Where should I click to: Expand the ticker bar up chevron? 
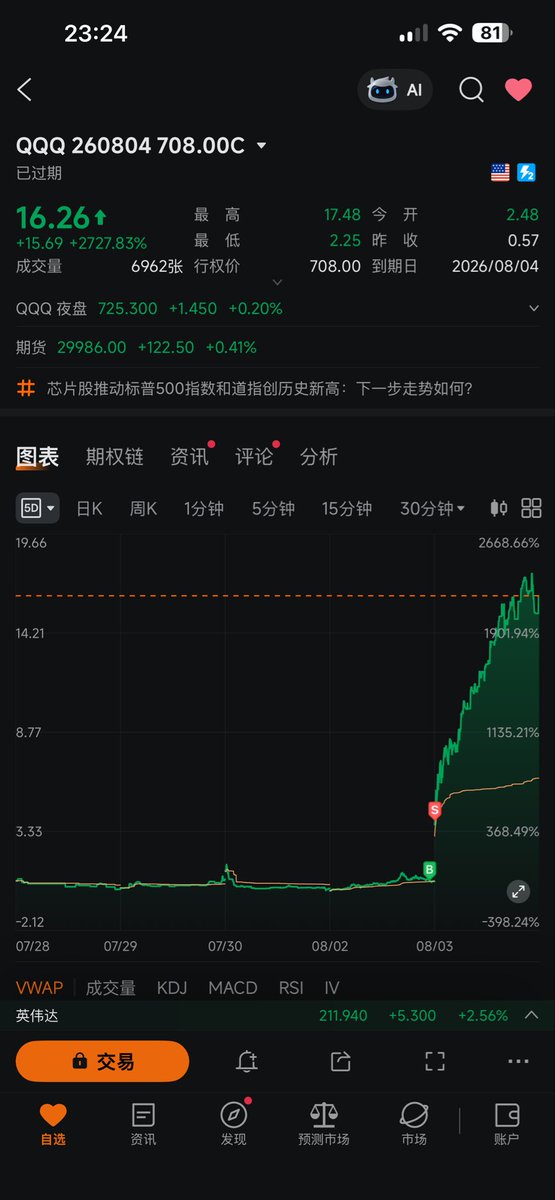click(531, 1015)
